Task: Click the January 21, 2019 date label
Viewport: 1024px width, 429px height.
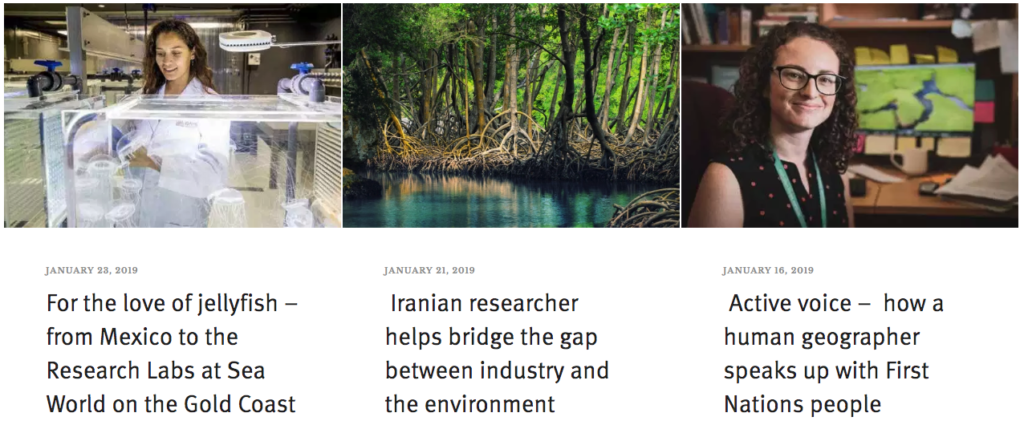Action: (429, 270)
